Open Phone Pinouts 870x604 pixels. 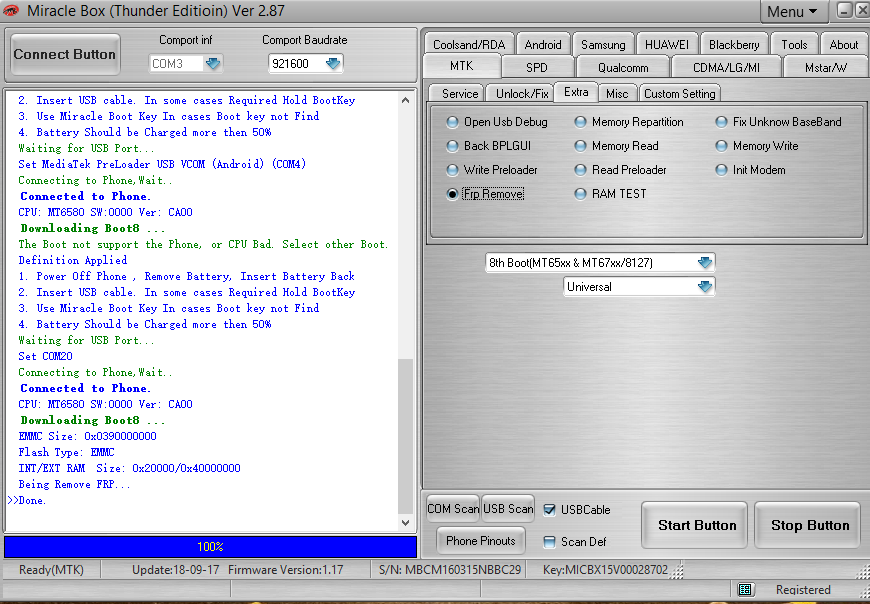pyautogui.click(x=480, y=541)
